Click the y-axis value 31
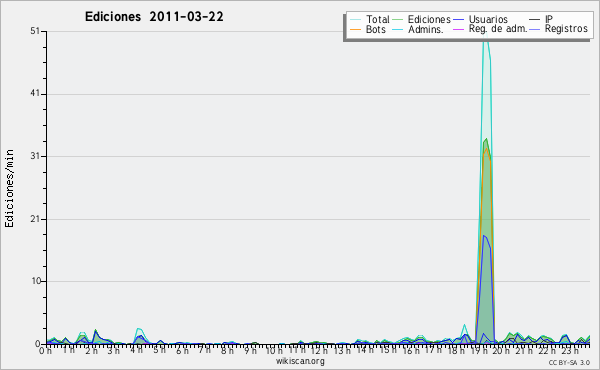This screenshot has width=600, height=370. 35,156
